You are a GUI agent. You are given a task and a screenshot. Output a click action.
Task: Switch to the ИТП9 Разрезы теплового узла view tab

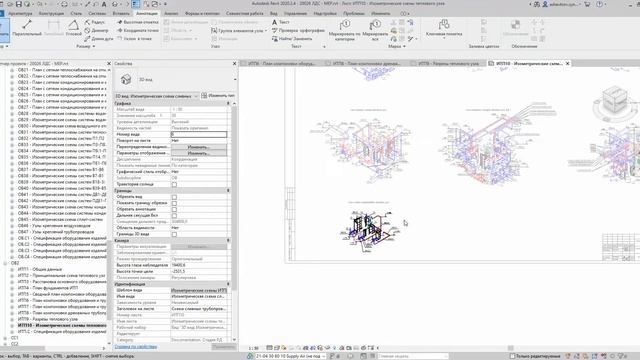point(448,64)
